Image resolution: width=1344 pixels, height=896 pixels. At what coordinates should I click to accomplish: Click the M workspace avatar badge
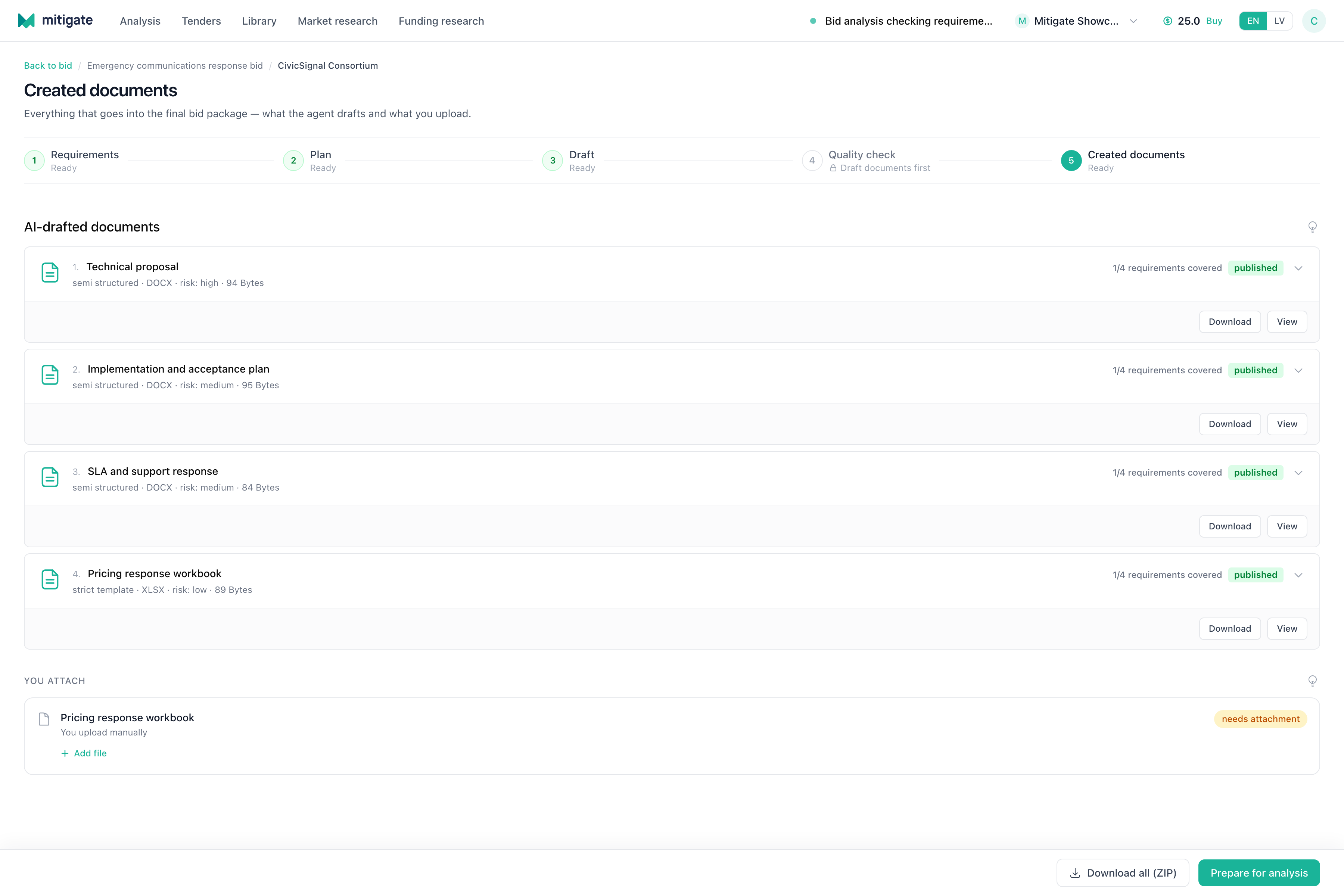point(1022,21)
